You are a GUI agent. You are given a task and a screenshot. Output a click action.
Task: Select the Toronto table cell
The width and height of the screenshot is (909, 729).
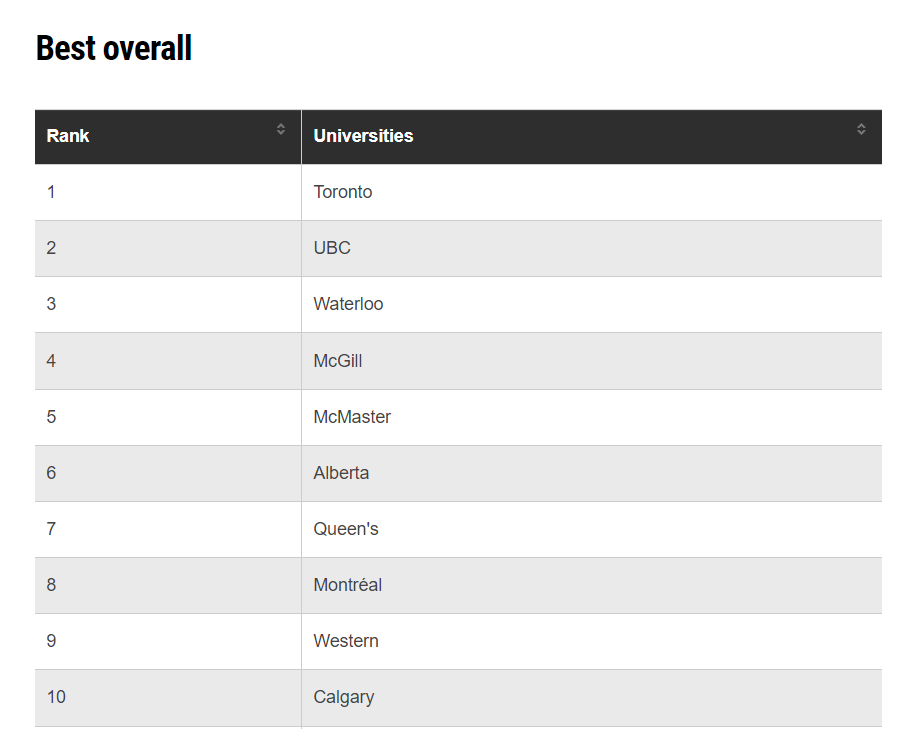(592, 192)
